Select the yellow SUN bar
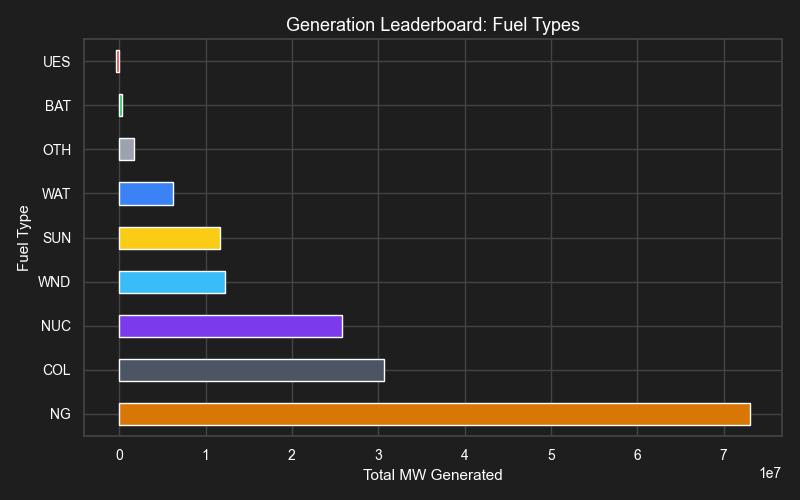 tap(170, 238)
